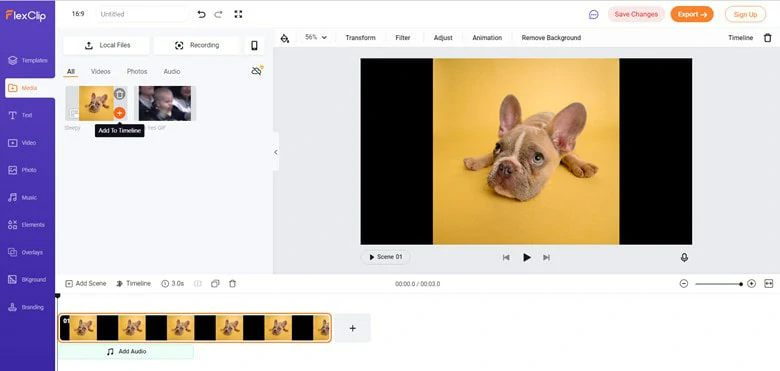
Task: Open the Branding sidebar section
Action: 25,307
